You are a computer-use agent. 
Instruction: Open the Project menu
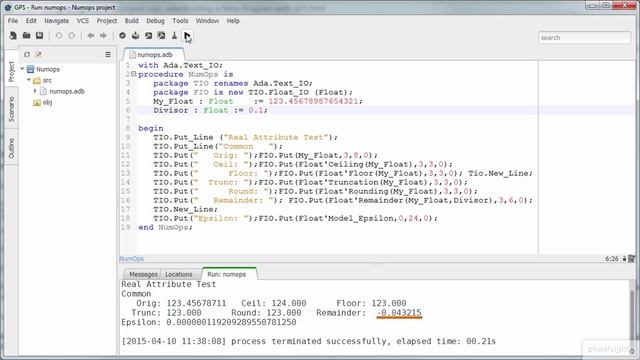coord(107,21)
